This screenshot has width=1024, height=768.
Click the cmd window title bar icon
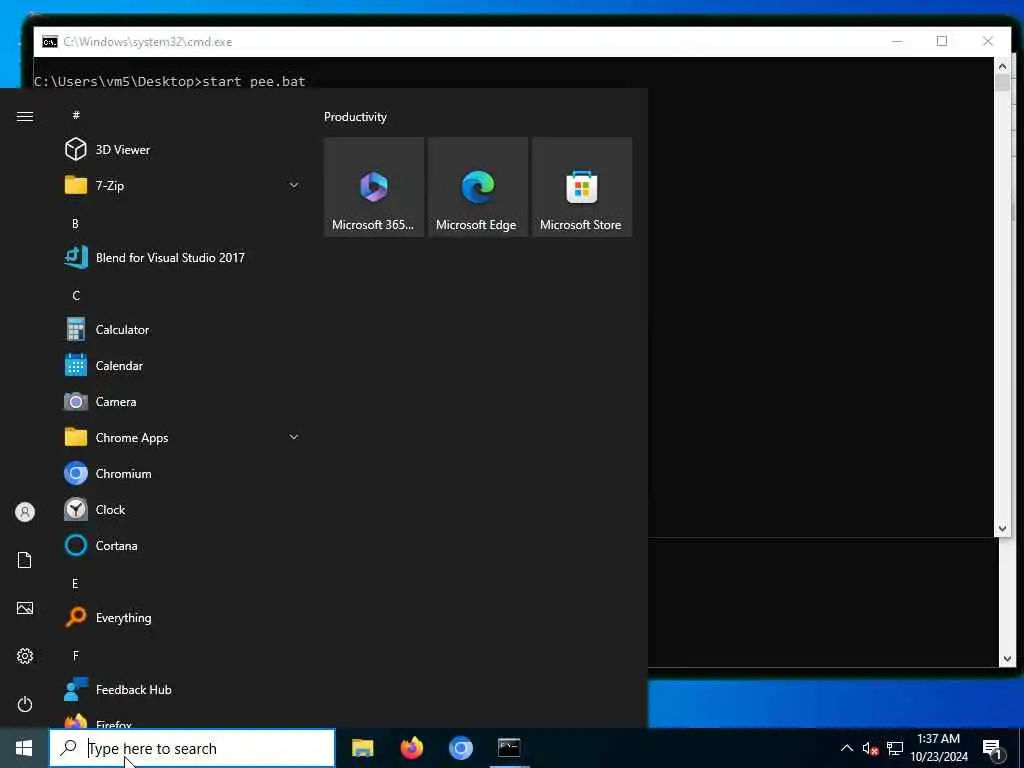click(x=50, y=42)
